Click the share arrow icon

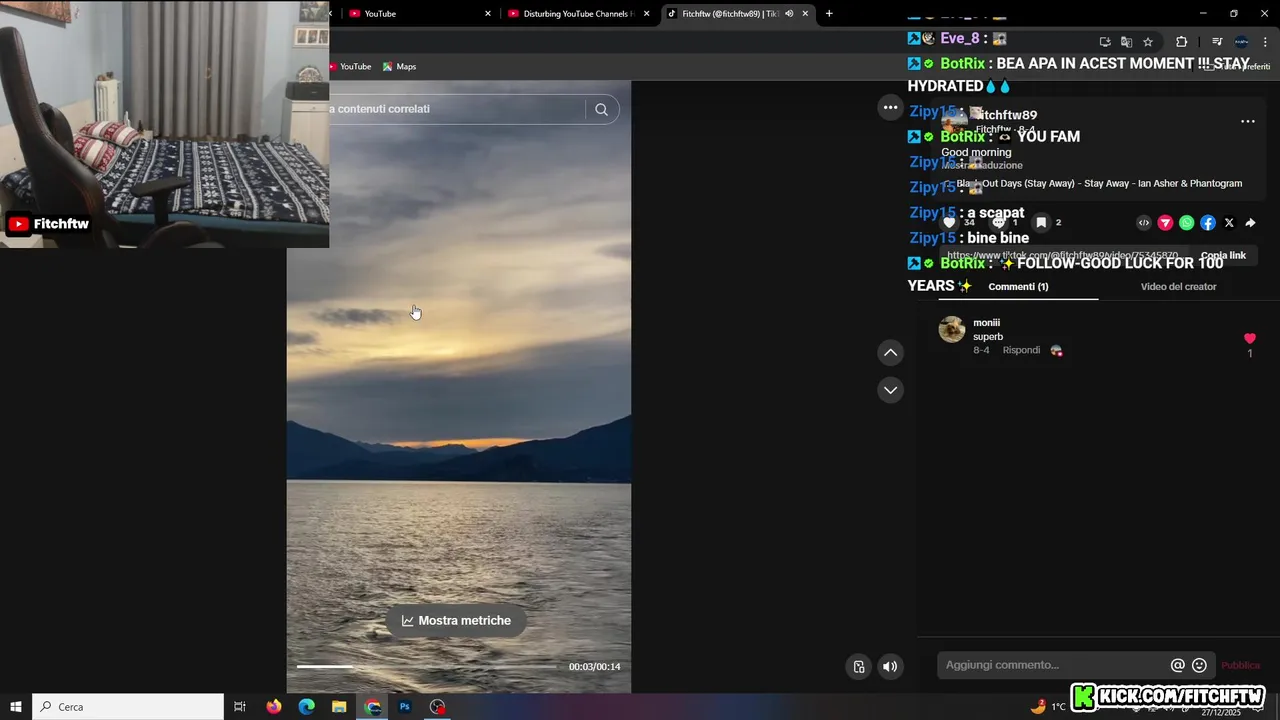(1250, 223)
